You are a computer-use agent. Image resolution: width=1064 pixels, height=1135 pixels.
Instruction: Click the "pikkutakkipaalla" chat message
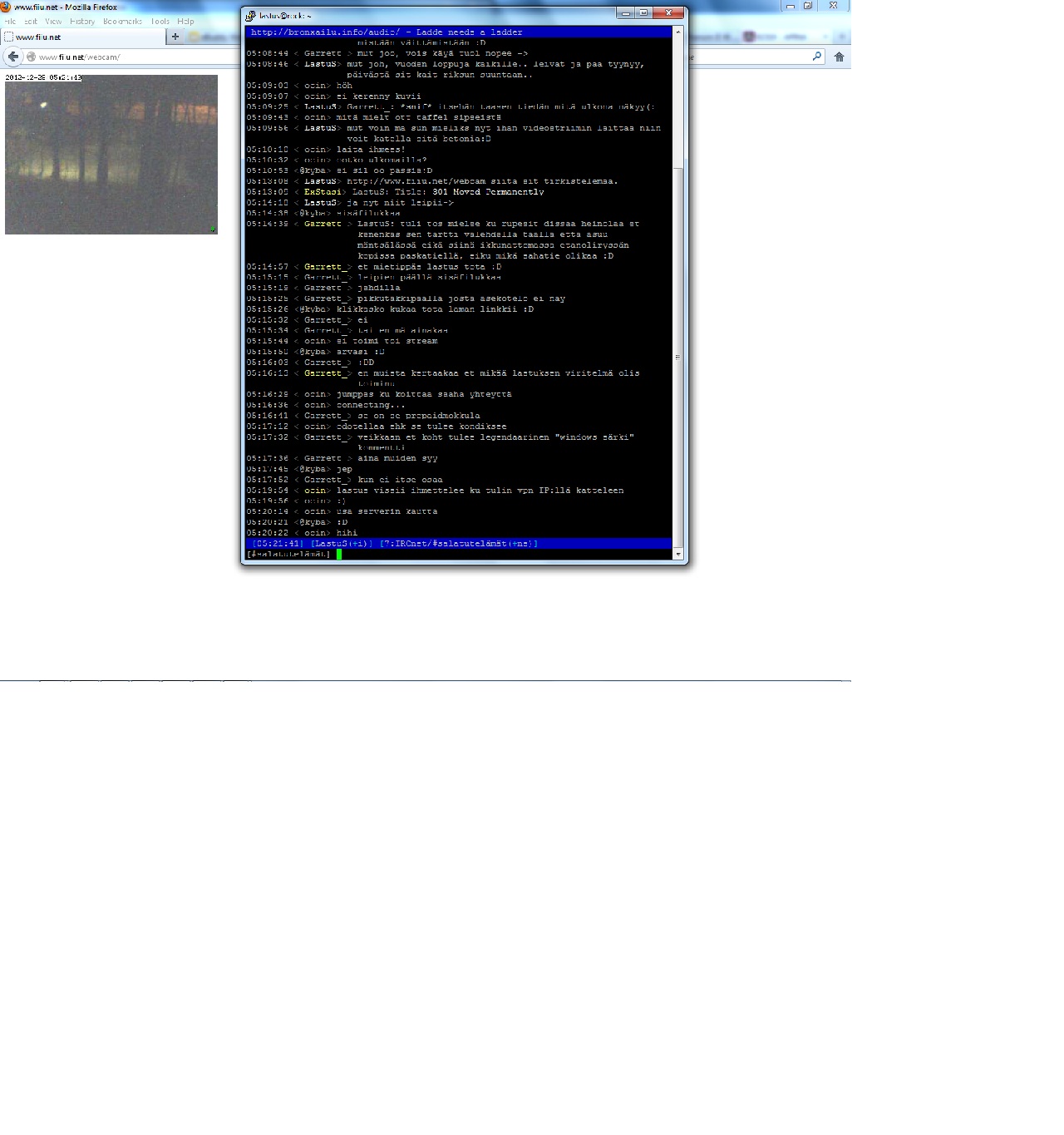(x=461, y=299)
